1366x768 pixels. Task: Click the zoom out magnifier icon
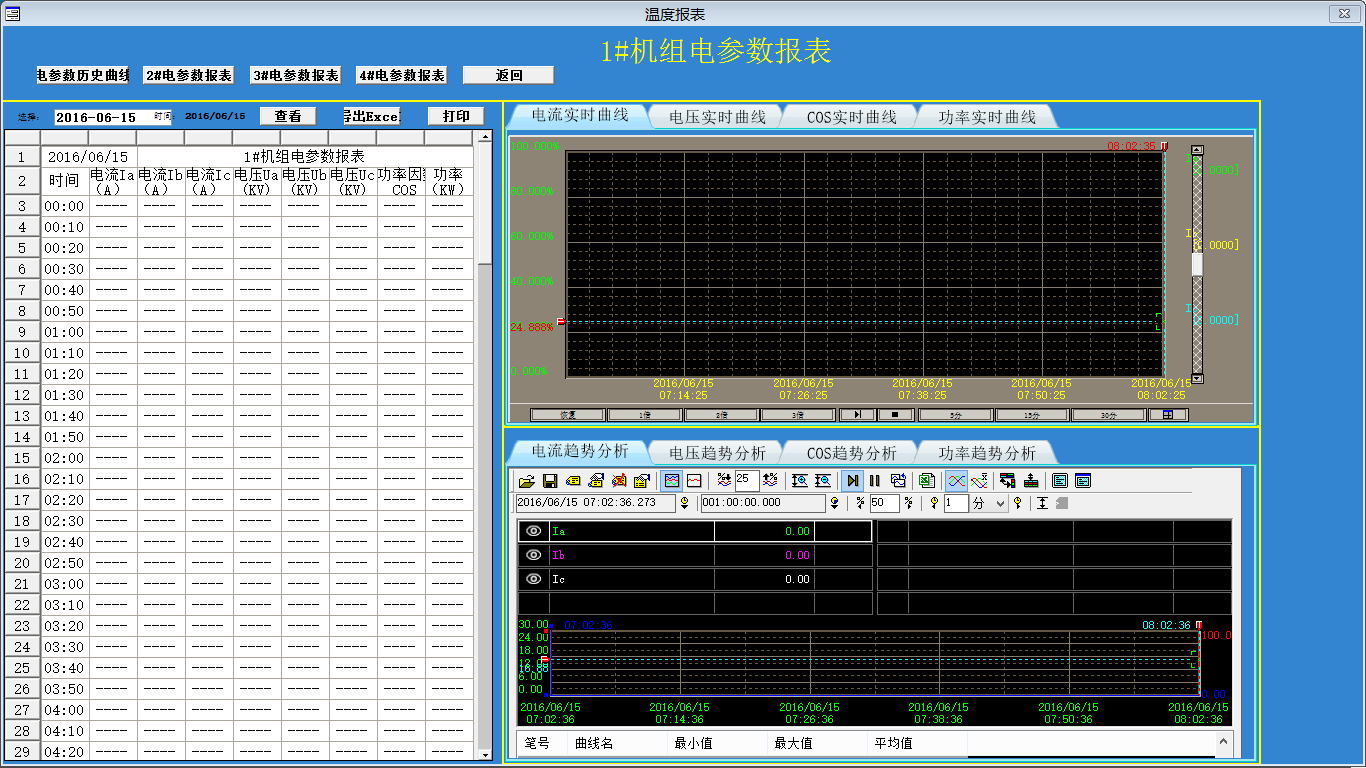click(823, 481)
